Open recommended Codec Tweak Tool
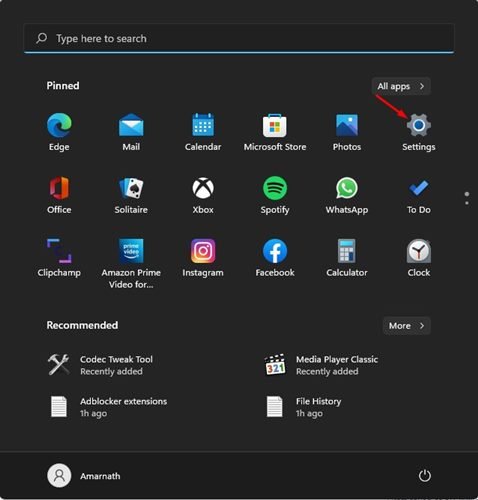 click(100, 365)
